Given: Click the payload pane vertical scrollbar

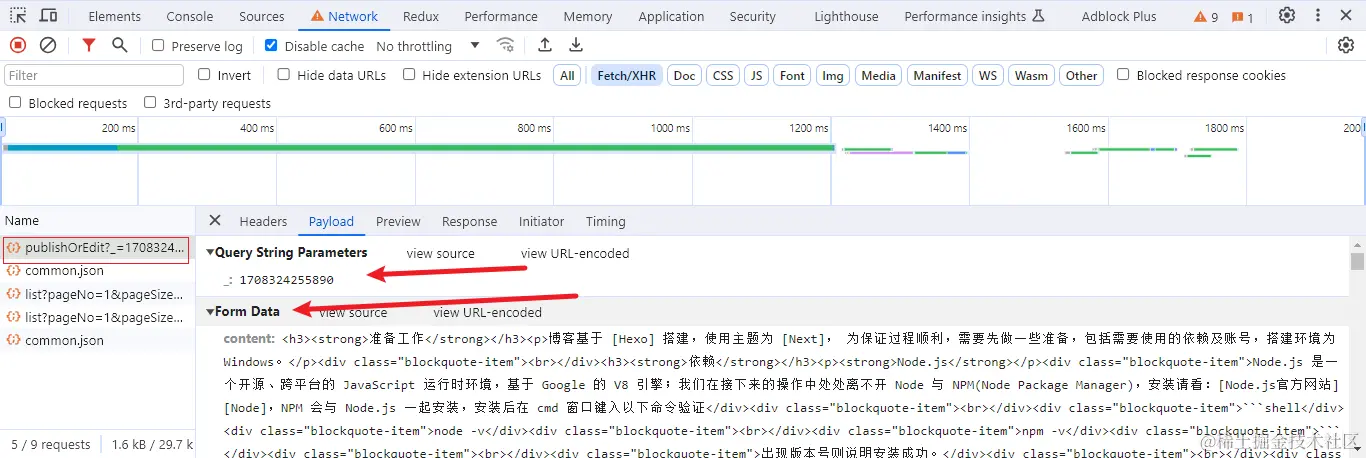Looking at the screenshot, I should point(1357,261).
